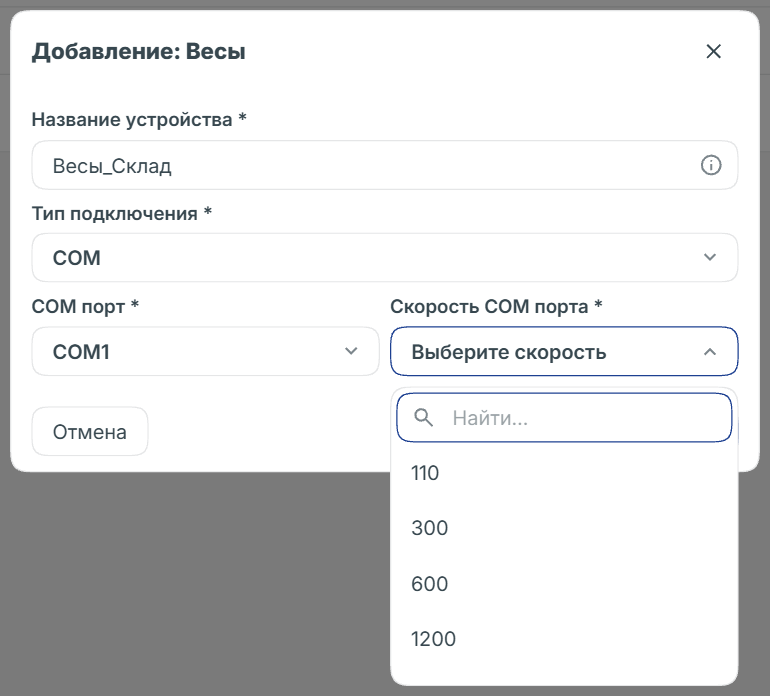Click the Найти search field
The width and height of the screenshot is (770, 696).
(x=564, y=418)
